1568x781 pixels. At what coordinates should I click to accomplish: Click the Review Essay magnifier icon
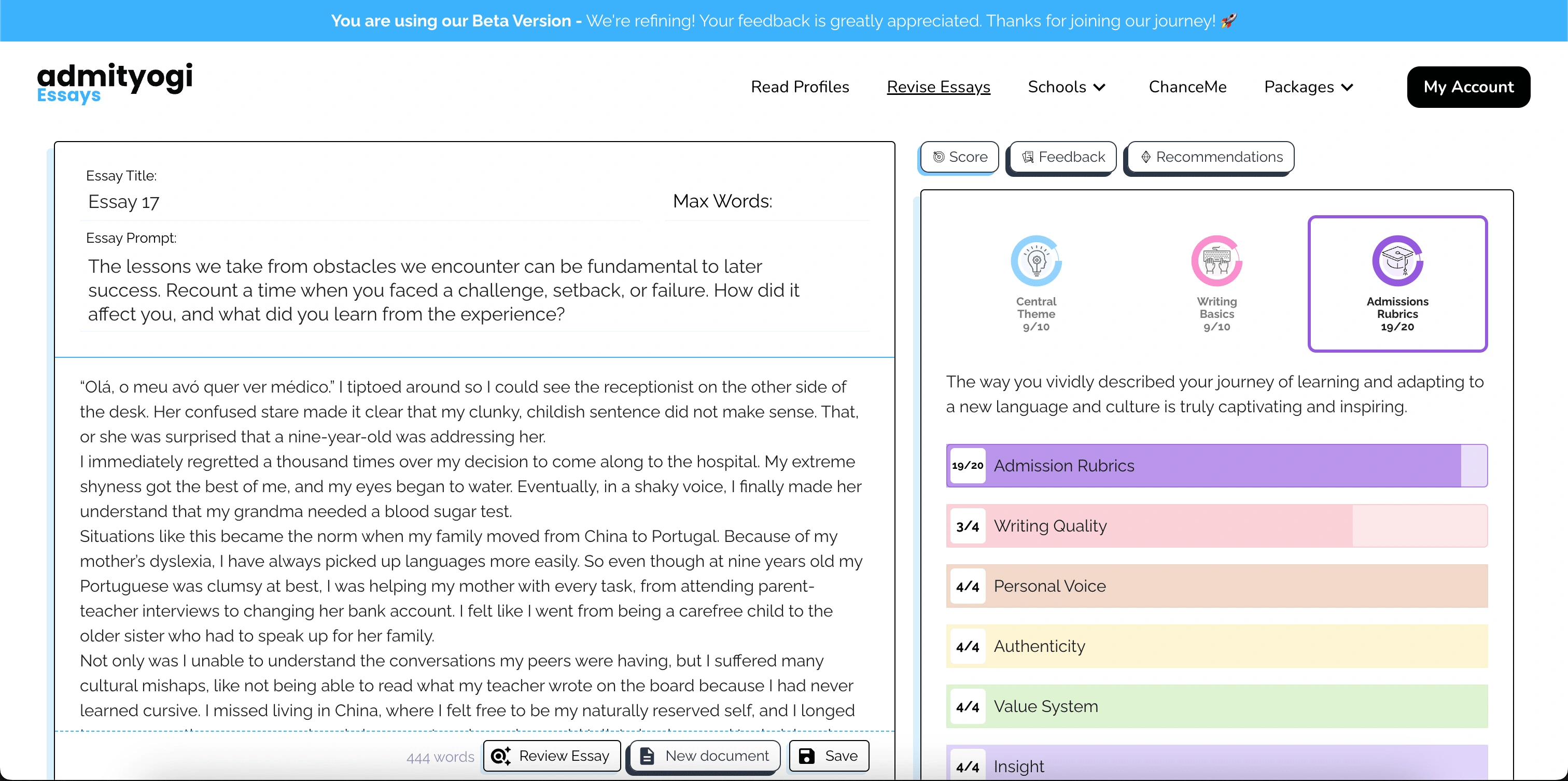(500, 756)
